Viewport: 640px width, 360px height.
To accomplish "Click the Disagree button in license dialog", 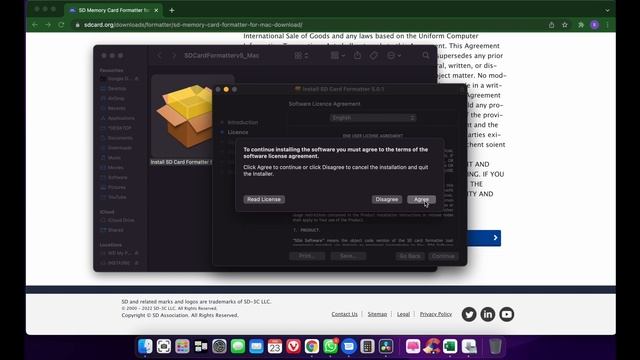I will 387,199.
